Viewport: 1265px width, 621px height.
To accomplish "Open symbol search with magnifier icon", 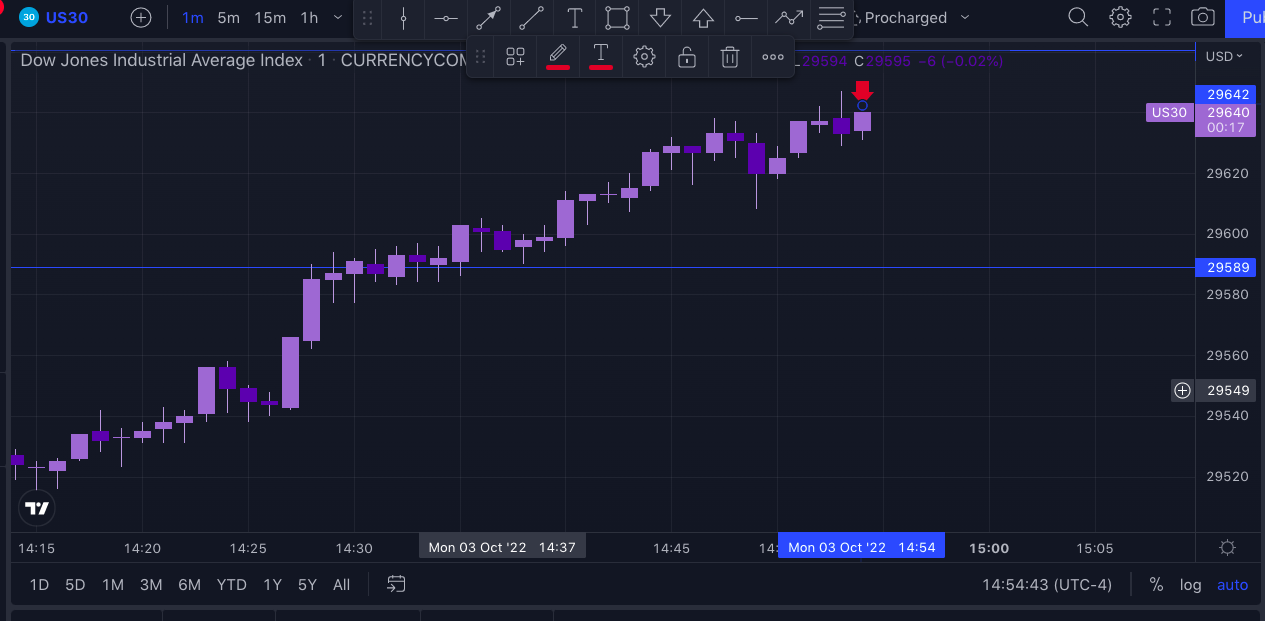I will pos(1077,17).
